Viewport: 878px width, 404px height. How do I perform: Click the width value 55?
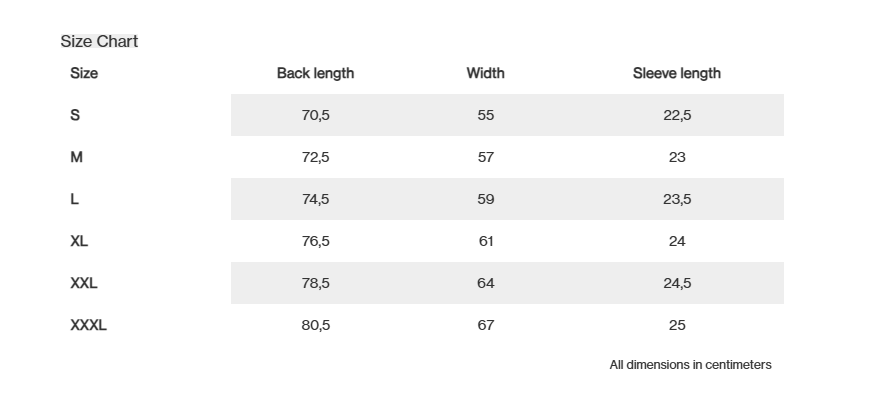(x=485, y=115)
